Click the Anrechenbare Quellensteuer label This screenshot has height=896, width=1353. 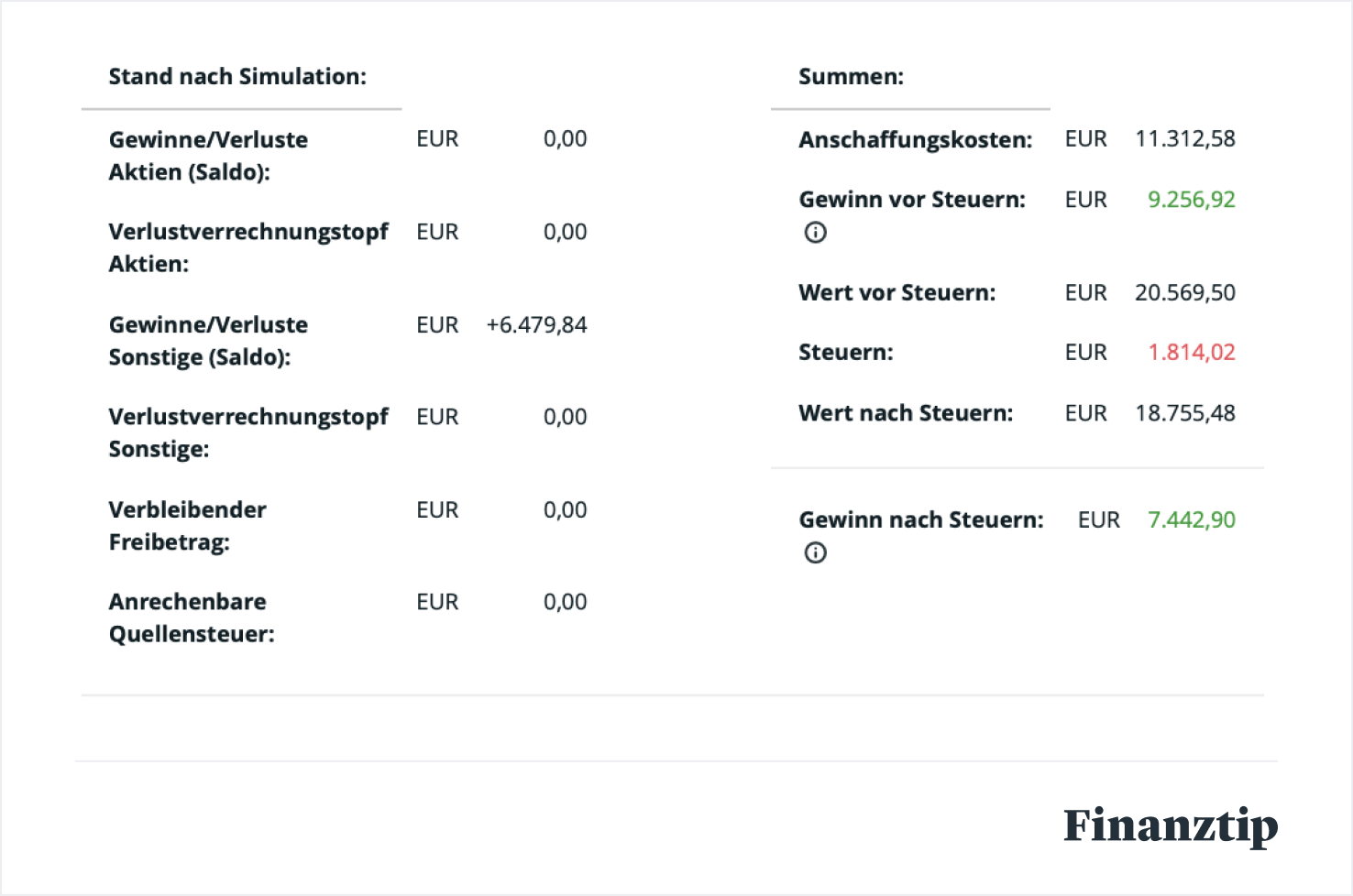coord(191,617)
